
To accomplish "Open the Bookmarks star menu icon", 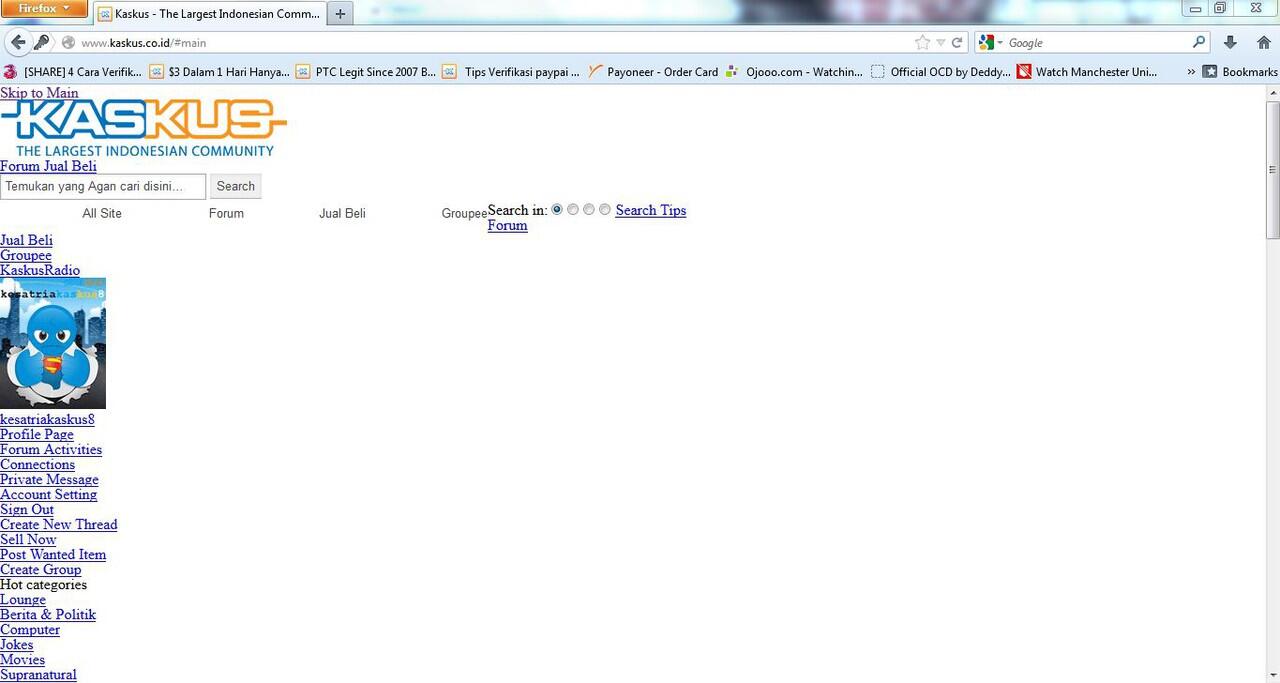I will pos(1209,72).
